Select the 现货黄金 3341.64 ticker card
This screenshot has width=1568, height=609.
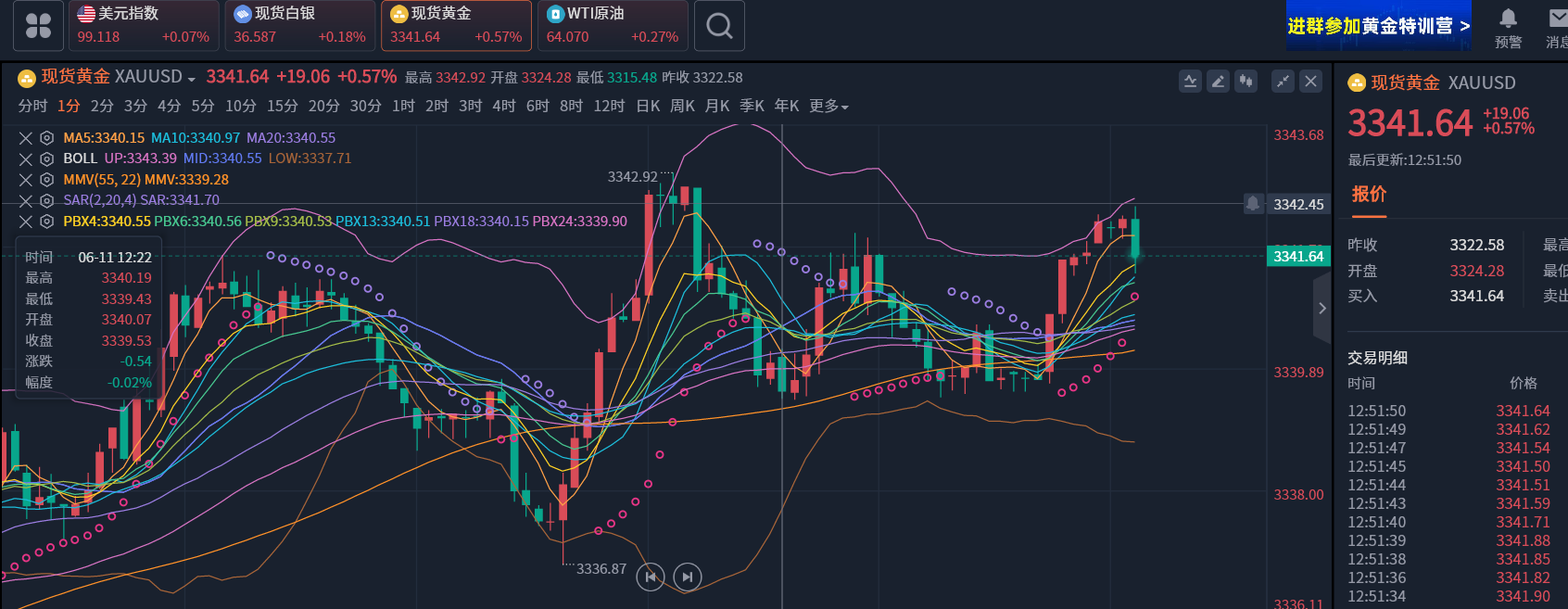456,25
